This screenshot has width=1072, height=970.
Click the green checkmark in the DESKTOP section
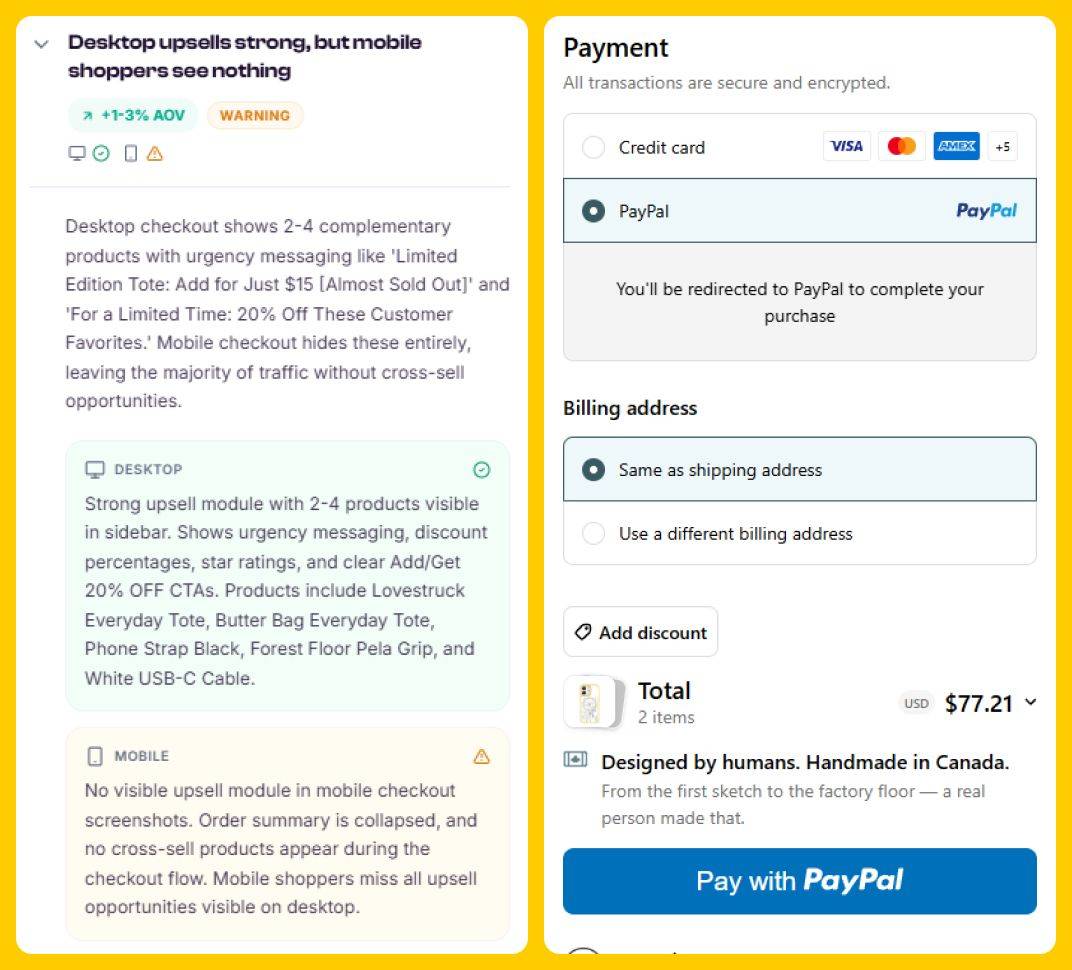pyautogui.click(x=482, y=470)
